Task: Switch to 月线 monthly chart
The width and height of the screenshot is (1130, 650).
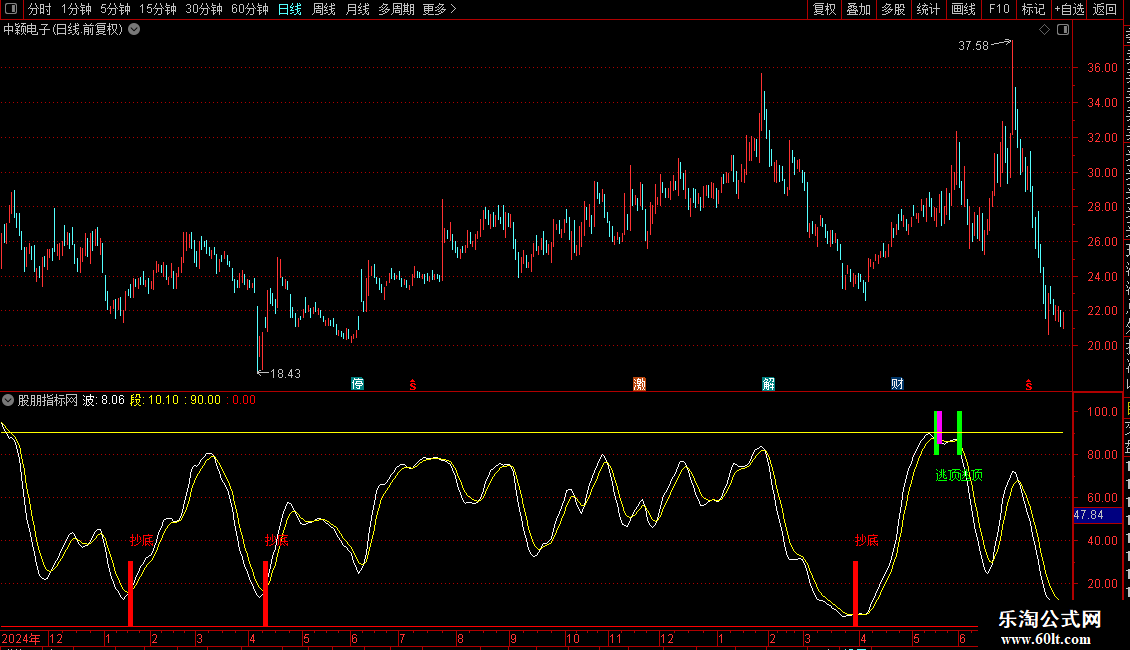Action: pos(357,9)
